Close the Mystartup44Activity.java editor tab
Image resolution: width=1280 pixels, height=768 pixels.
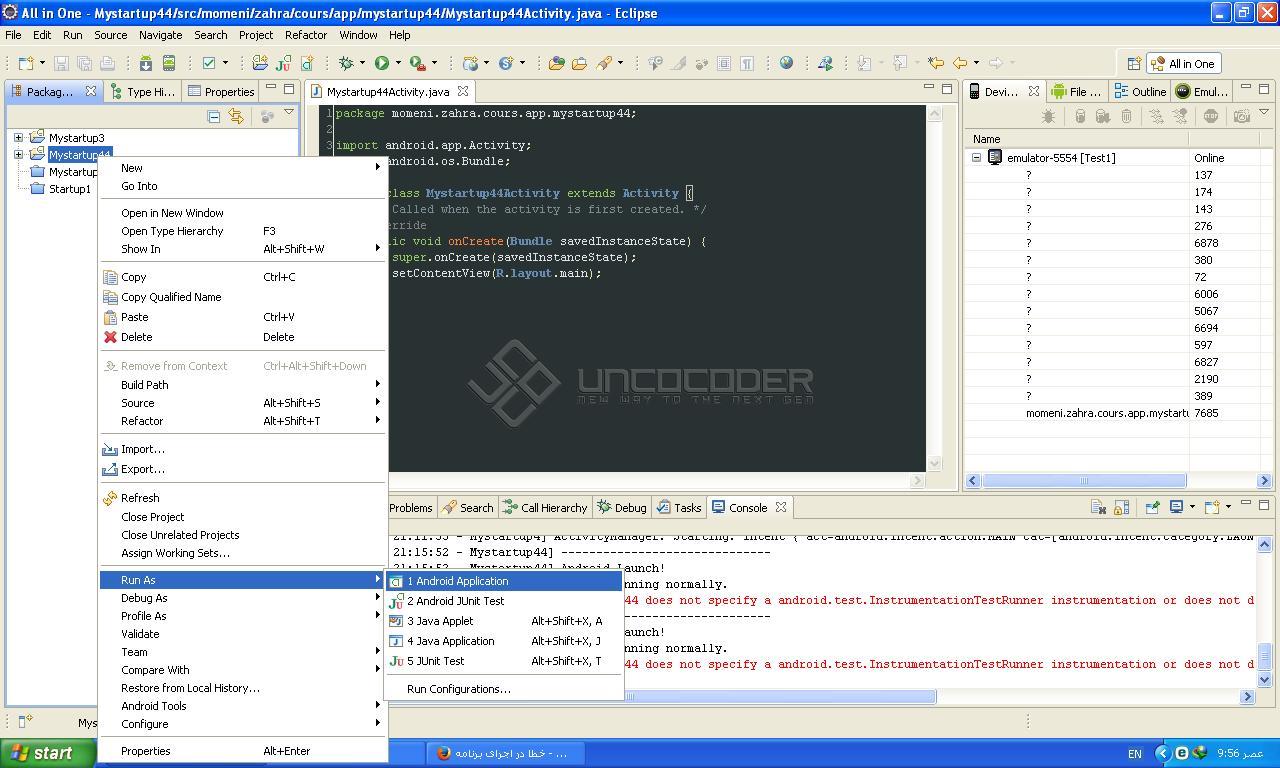pyautogui.click(x=462, y=92)
